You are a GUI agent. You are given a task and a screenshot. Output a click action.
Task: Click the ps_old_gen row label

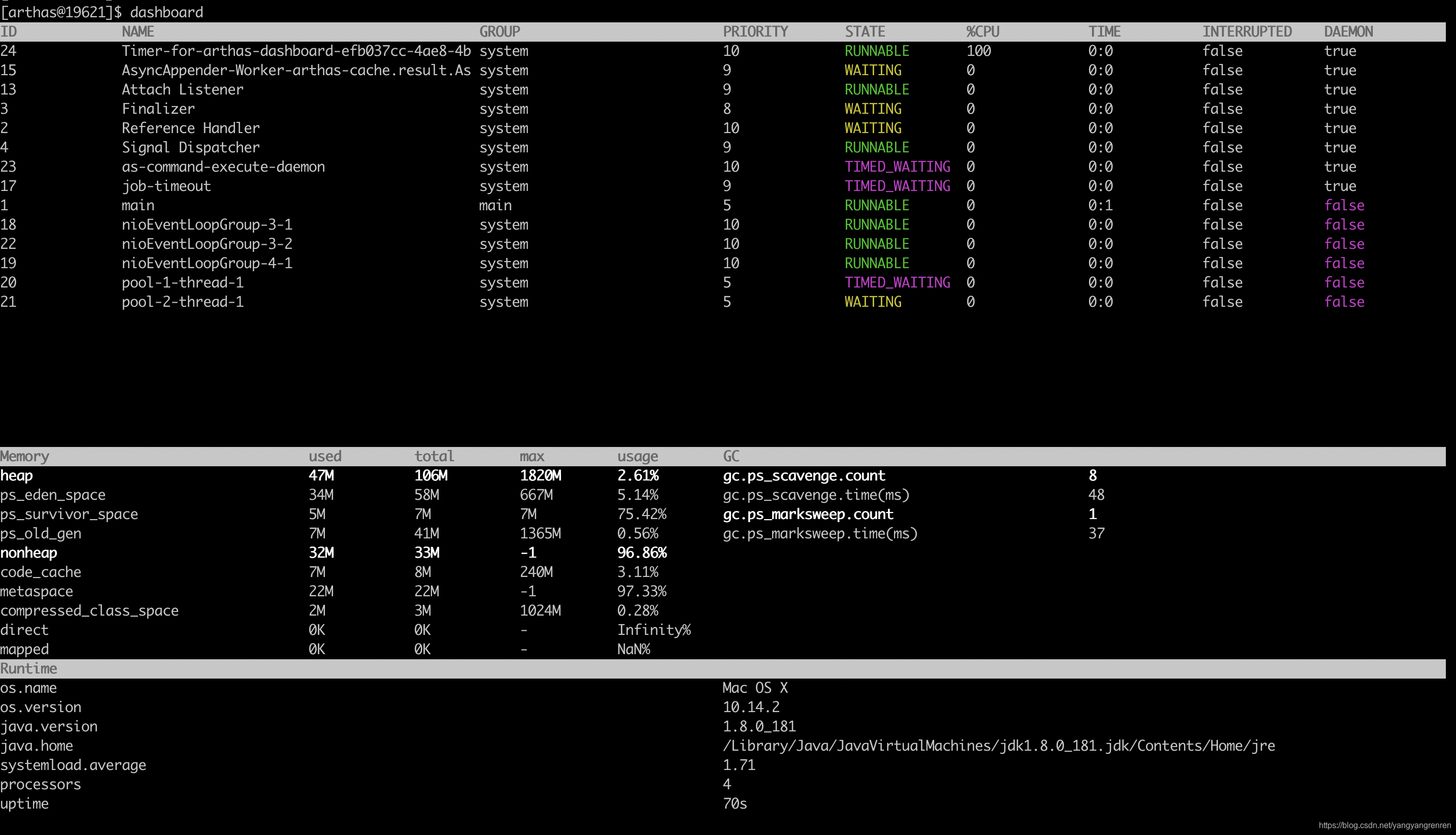pos(41,533)
